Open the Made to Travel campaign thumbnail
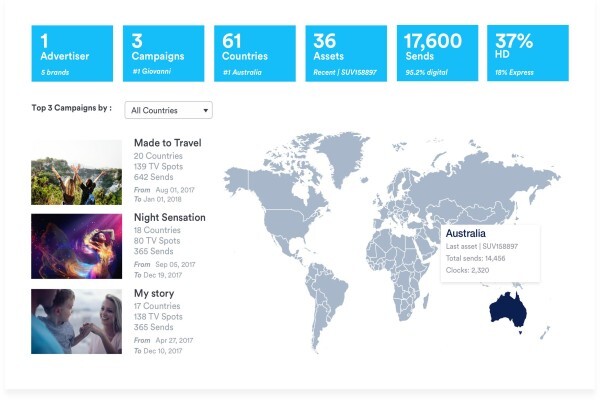 (x=77, y=172)
